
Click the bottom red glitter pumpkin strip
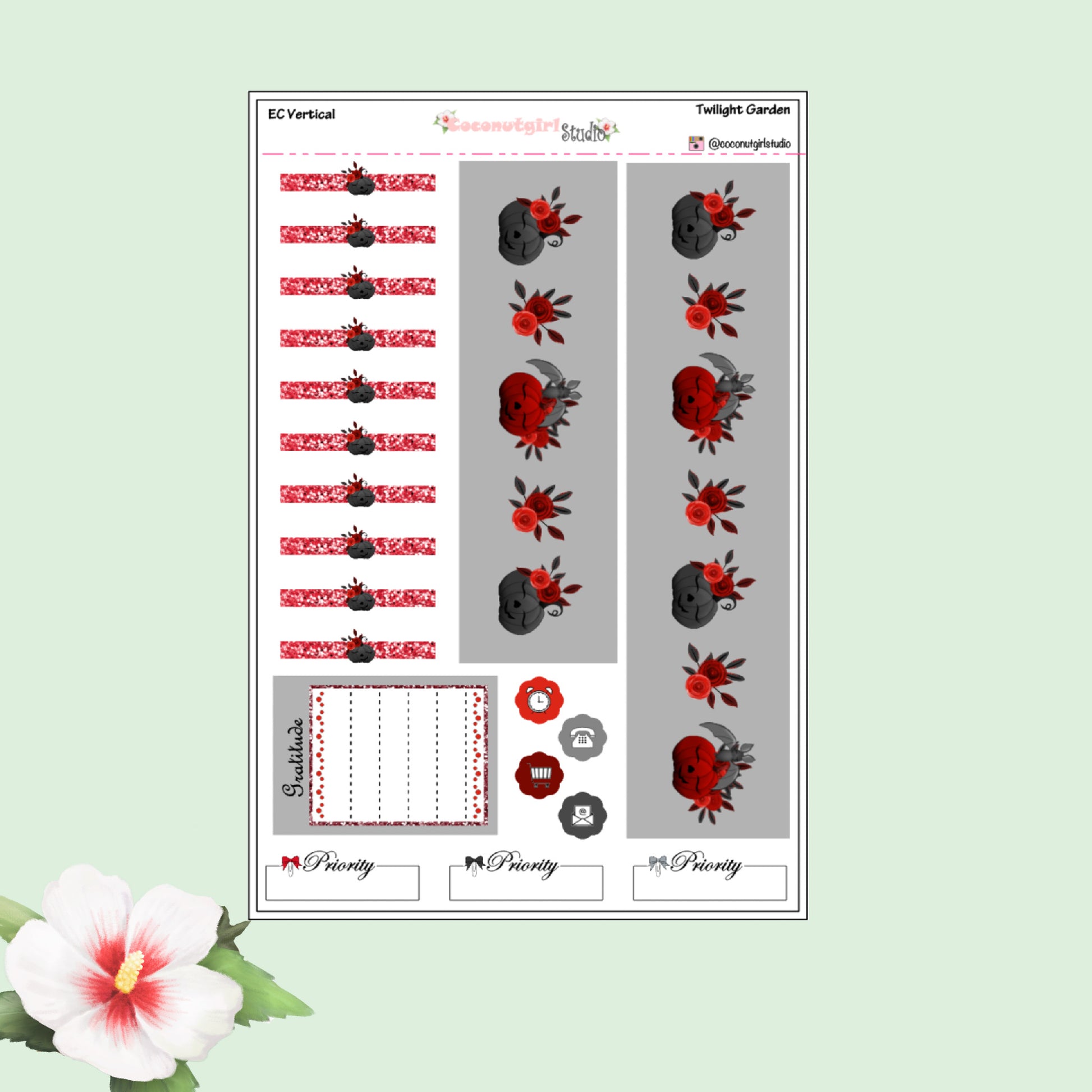(x=357, y=649)
